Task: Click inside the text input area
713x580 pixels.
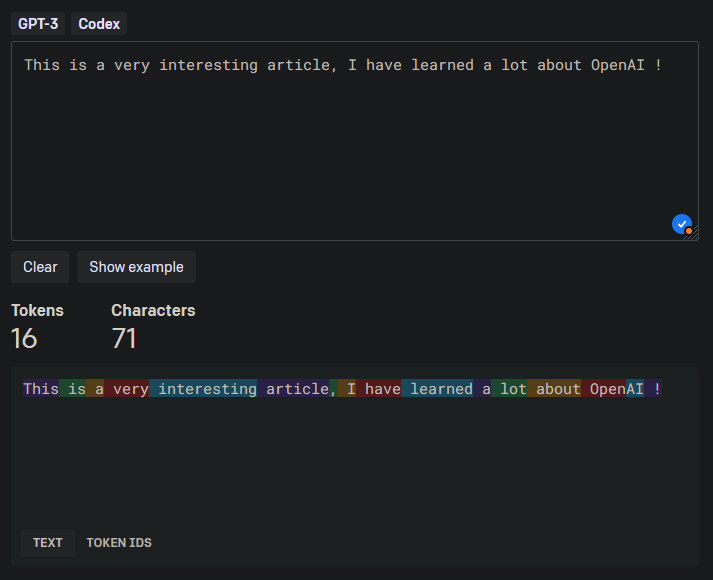Action: pos(355,141)
